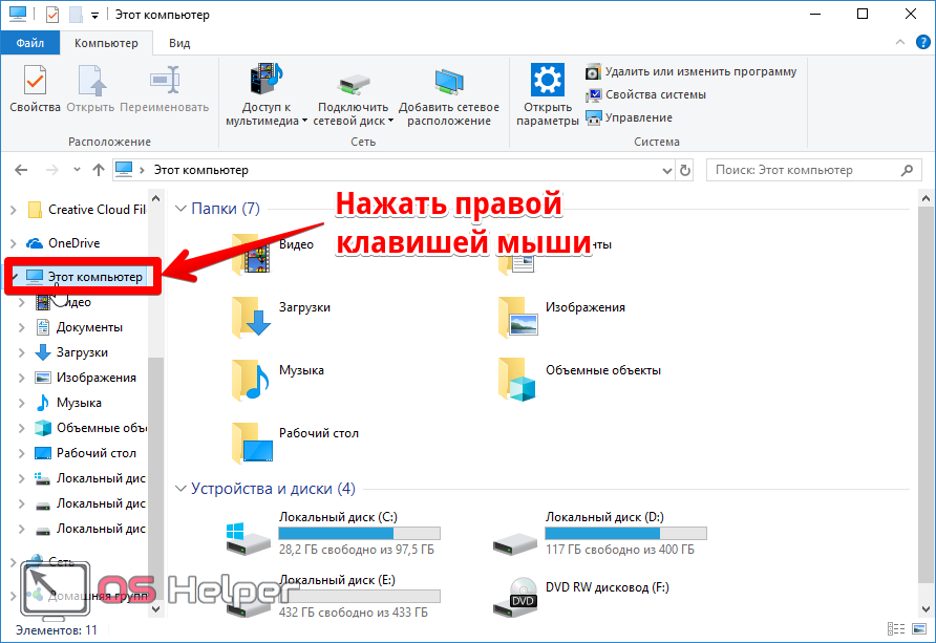The height and width of the screenshot is (643, 936).
Task: Click 28,2 ГБ свободно из 97,5 ГБ text
Action: click(356, 549)
